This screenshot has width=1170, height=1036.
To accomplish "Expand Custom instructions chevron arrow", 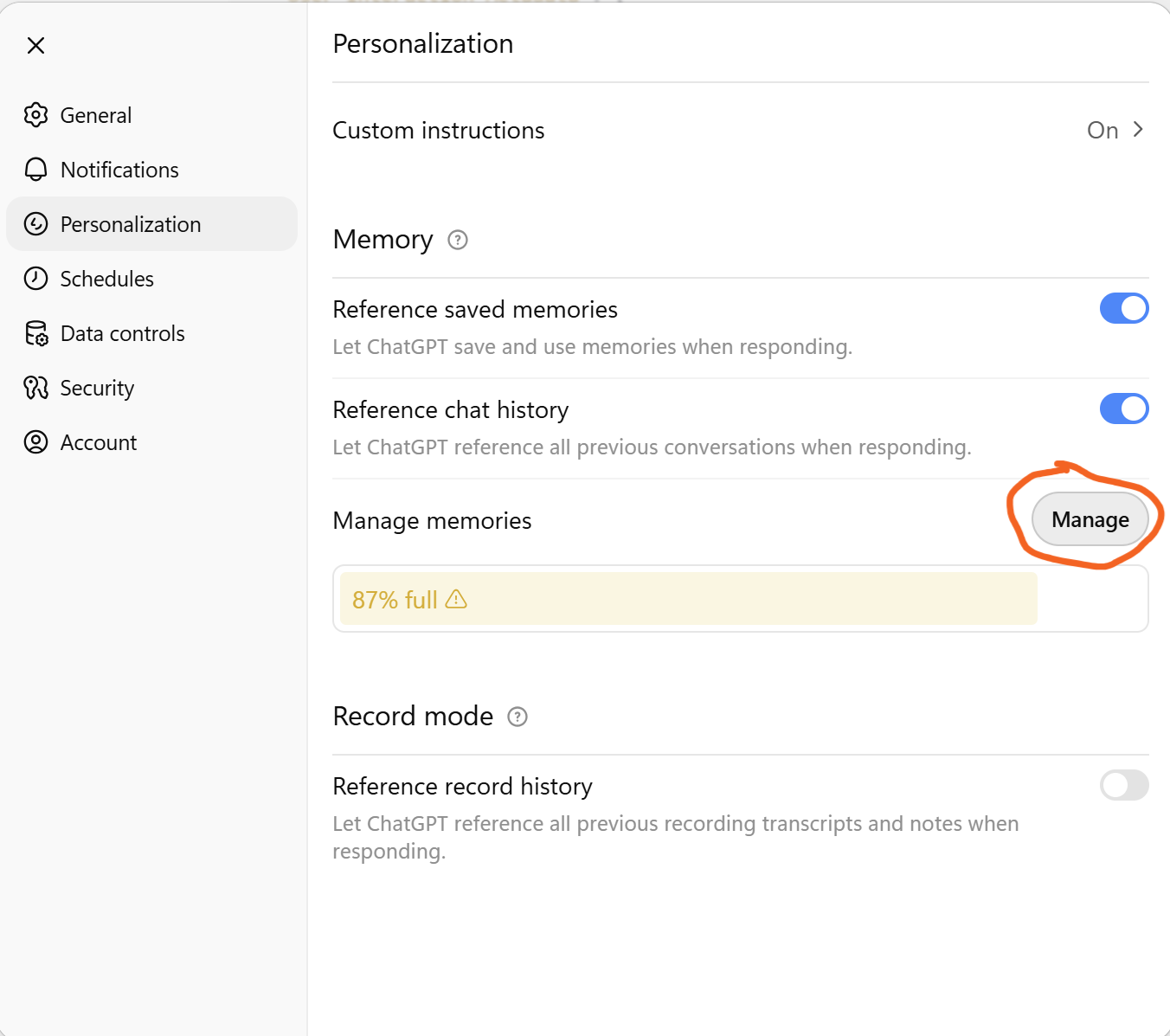I will click(1138, 130).
